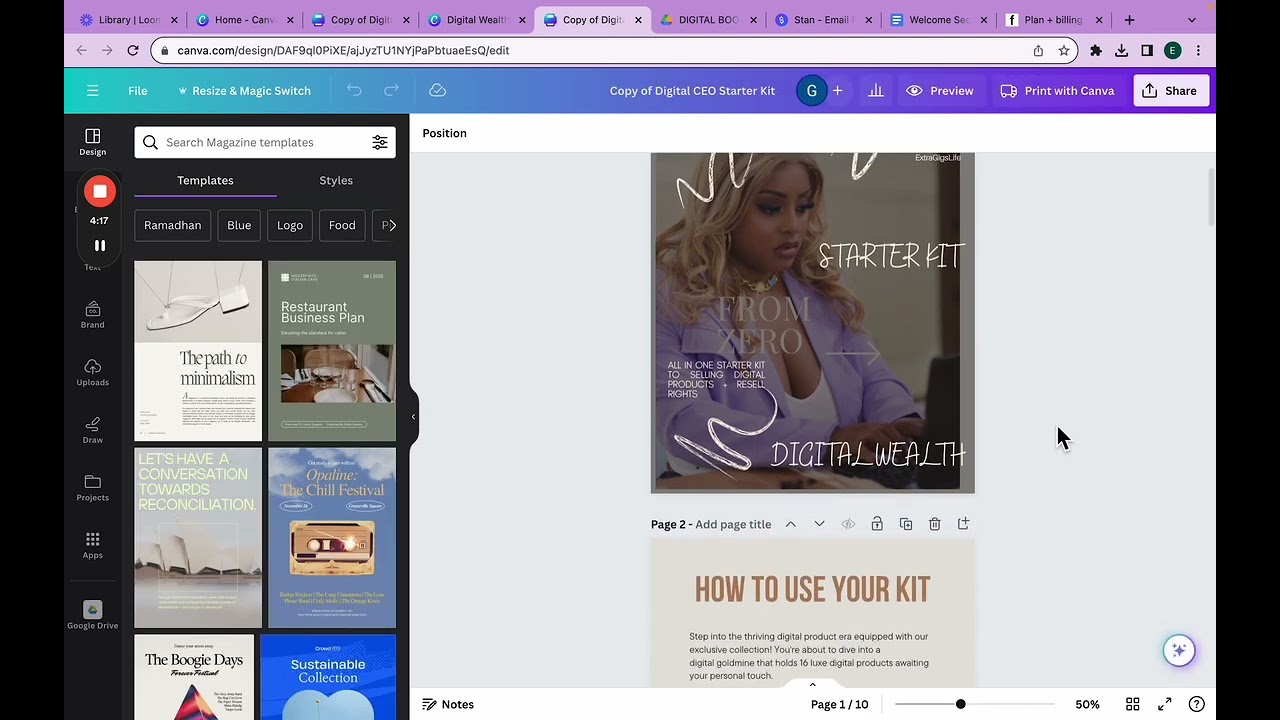Choose The Boogie Days template
Viewport: 1280px width, 720px height.
click(194, 677)
